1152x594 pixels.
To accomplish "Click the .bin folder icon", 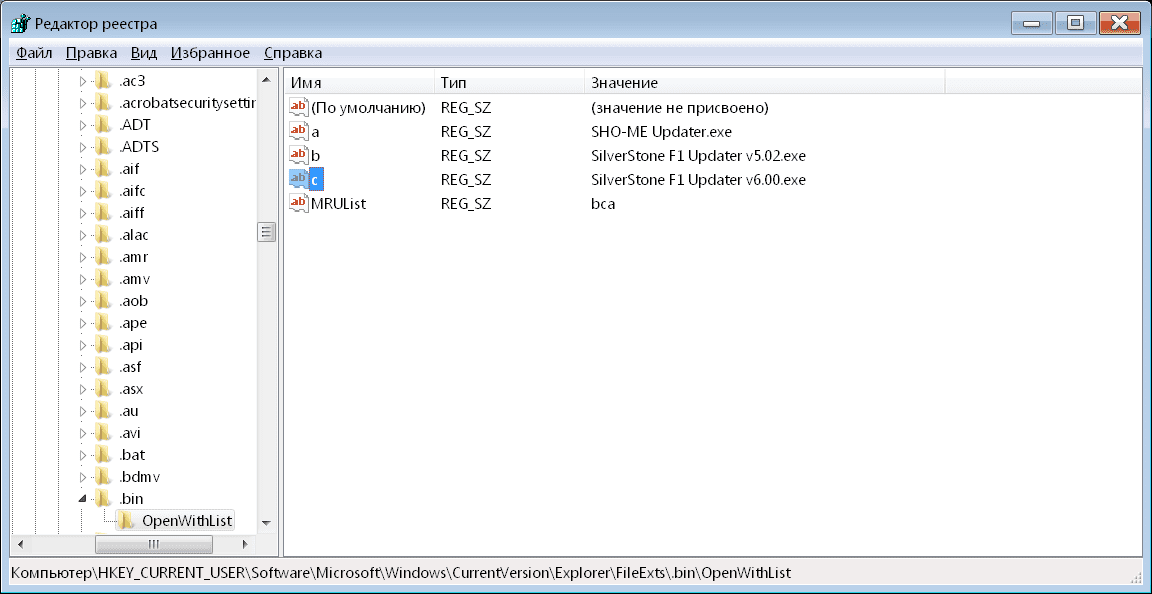I will click(103, 498).
